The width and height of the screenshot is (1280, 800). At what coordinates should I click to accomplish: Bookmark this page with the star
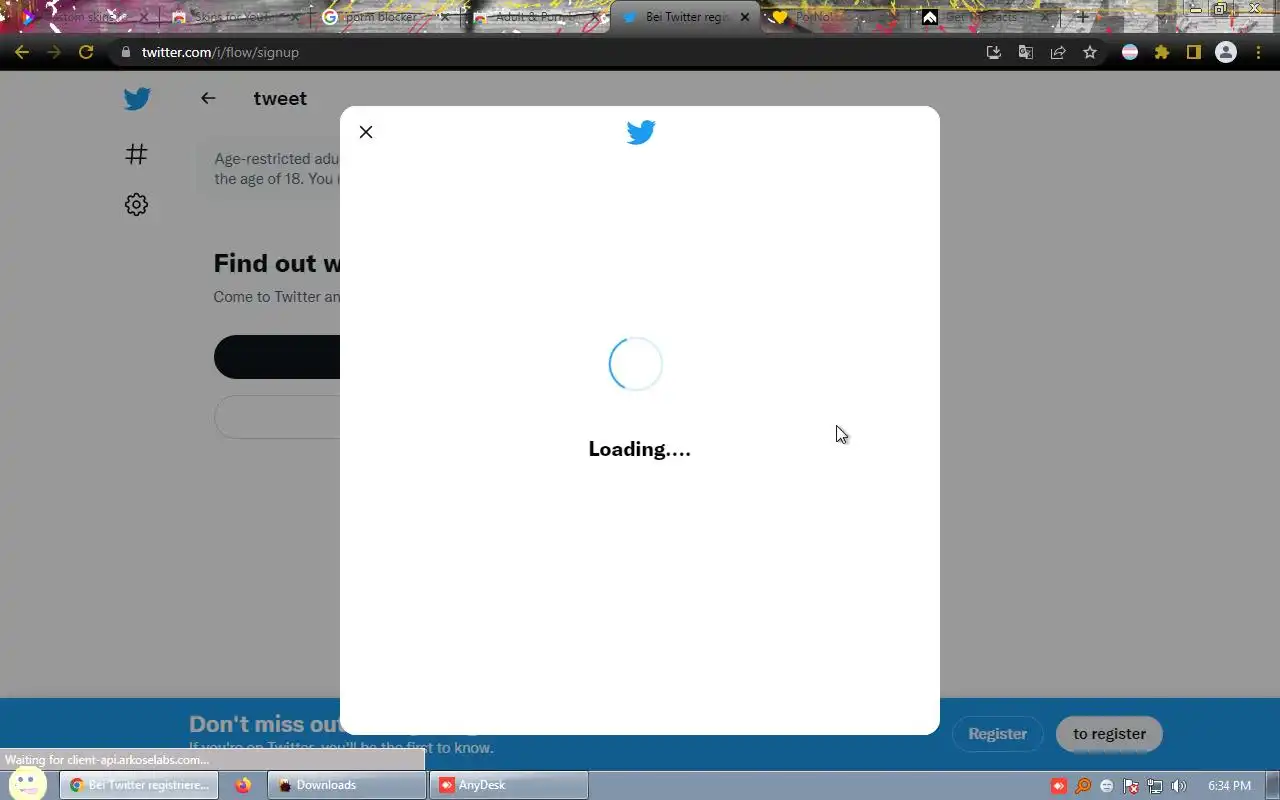[x=1090, y=52]
